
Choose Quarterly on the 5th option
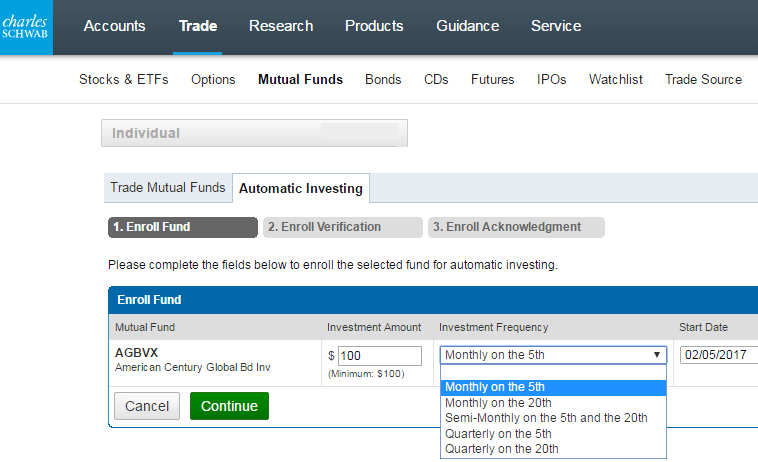pyautogui.click(x=553, y=433)
